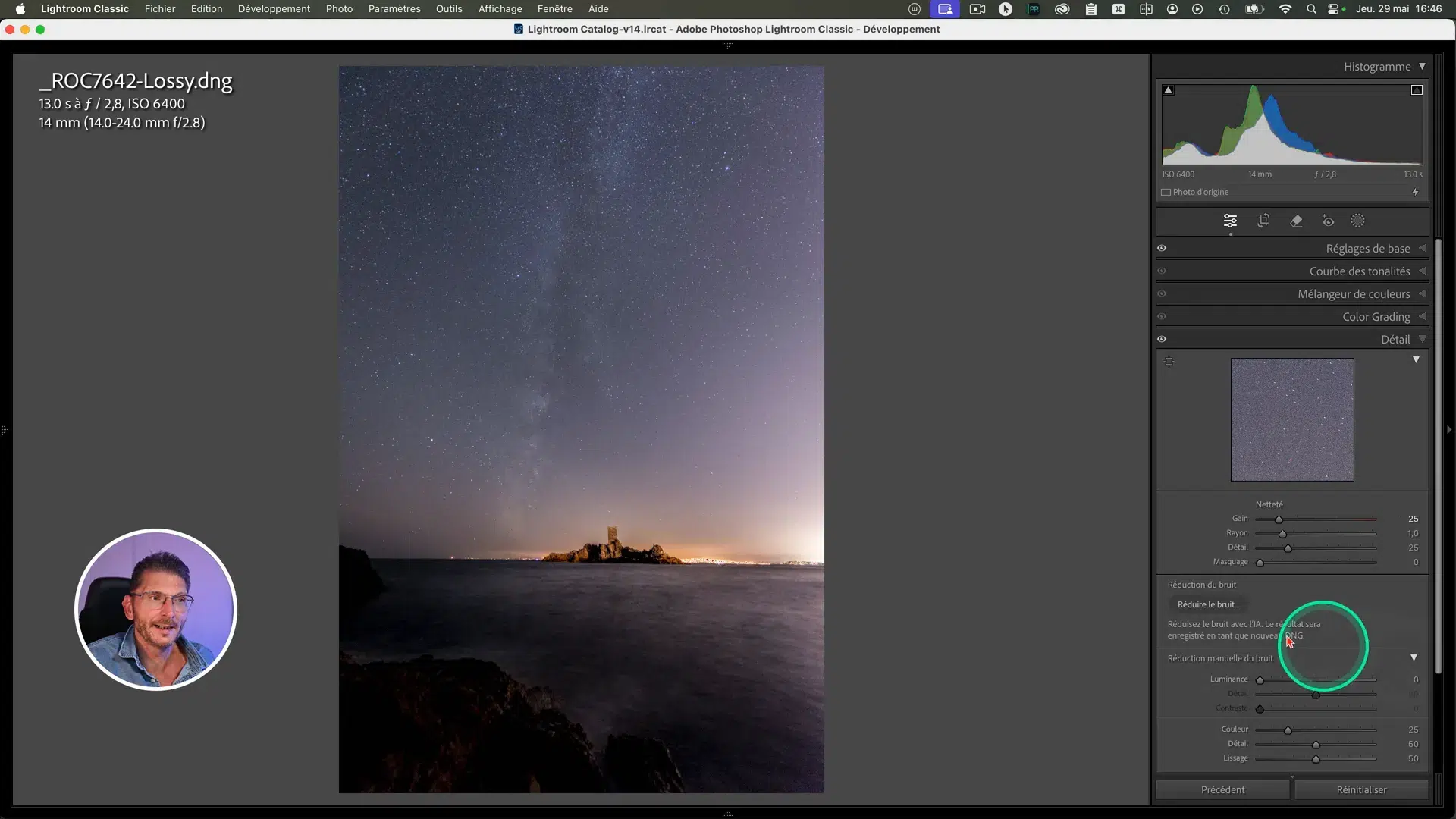Open the Aide menu
Viewport: 1456px width, 819px height.
pos(598,9)
